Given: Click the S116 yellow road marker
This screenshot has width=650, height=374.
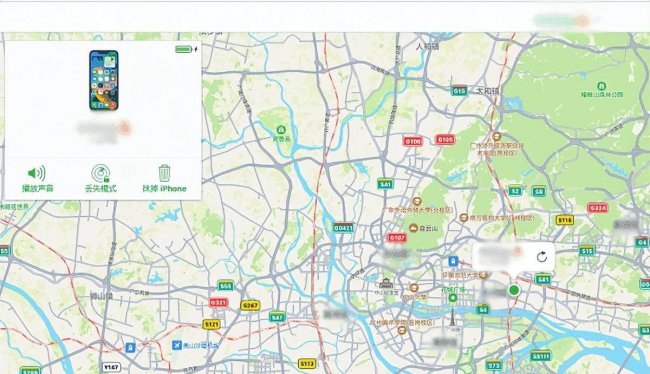Looking at the screenshot, I should point(565,220).
